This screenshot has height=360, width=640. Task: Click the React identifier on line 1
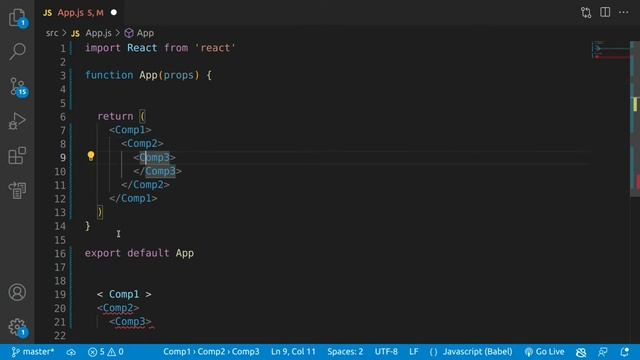pyautogui.click(x=142, y=48)
